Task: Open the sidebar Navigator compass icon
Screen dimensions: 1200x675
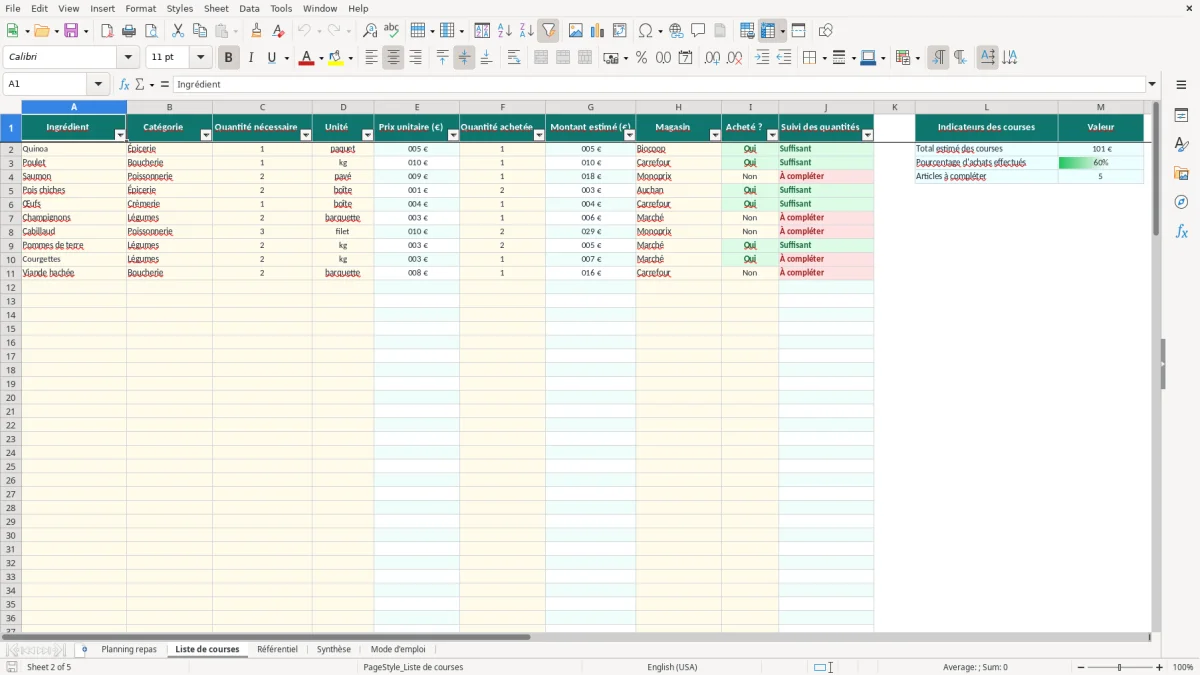Action: (1181, 202)
